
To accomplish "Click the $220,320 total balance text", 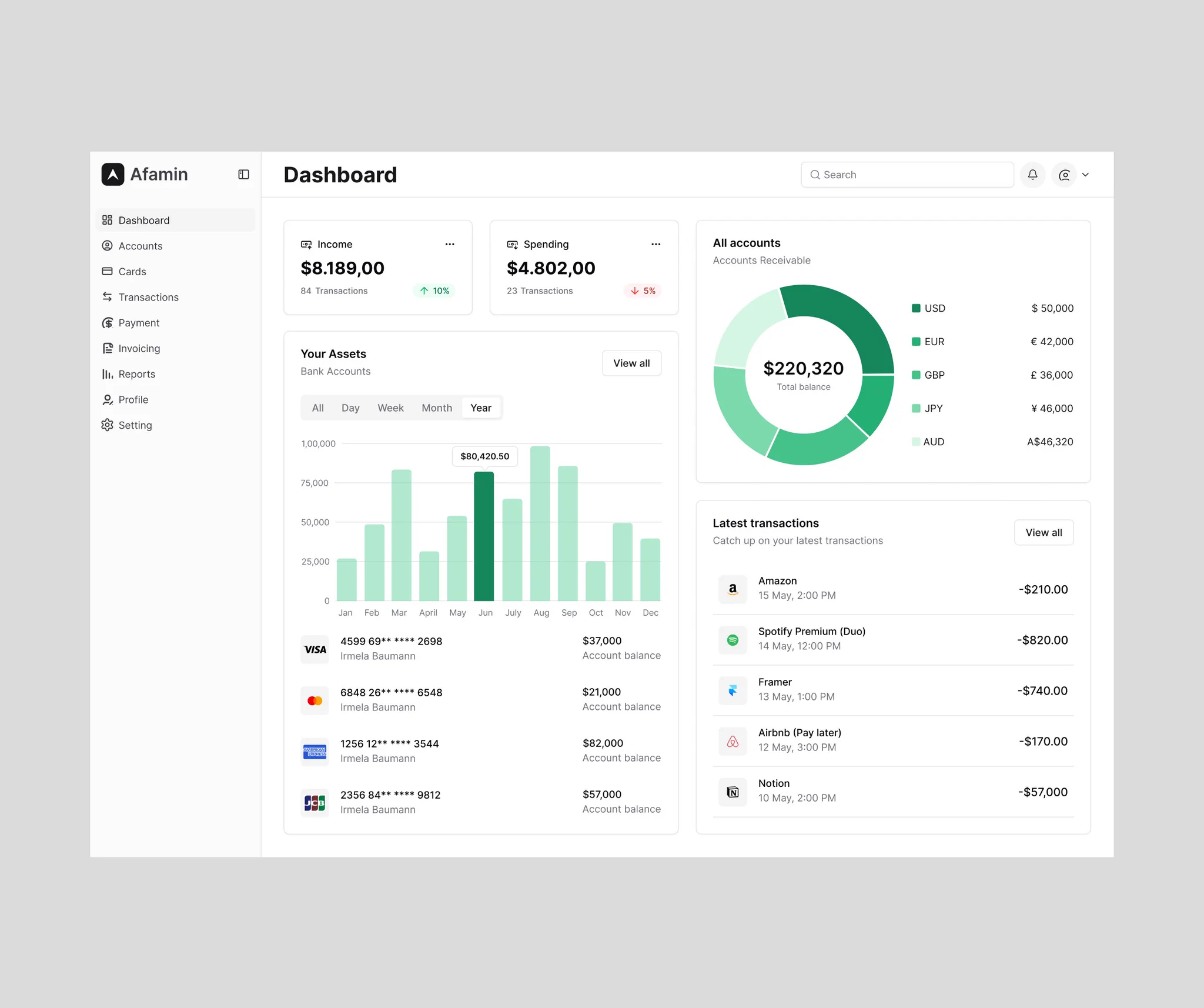I will [803, 368].
